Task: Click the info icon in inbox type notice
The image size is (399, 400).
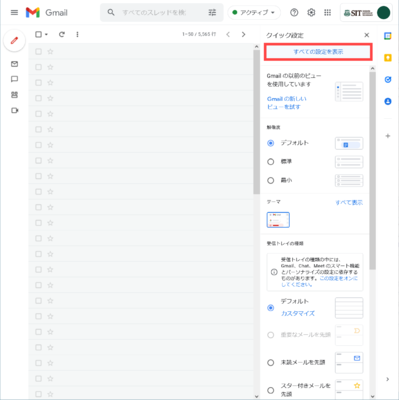Action: 274,272
